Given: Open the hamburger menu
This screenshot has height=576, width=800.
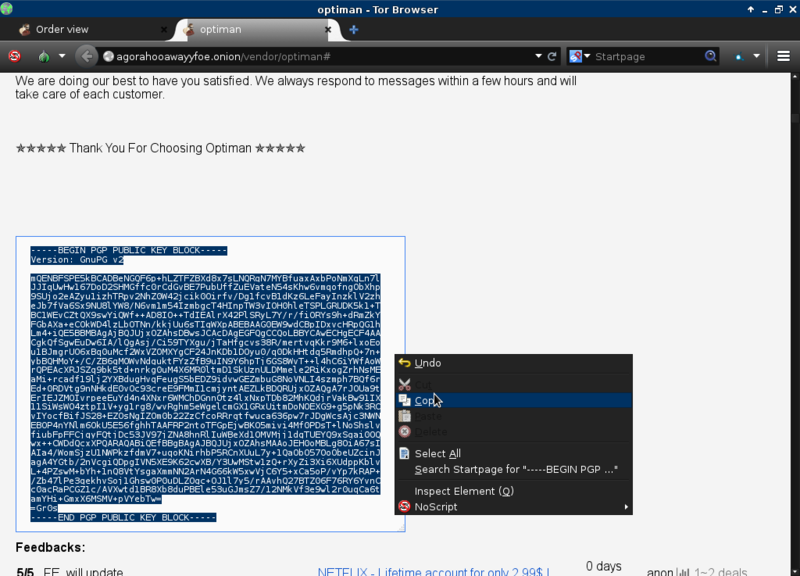Looking at the screenshot, I should (x=783, y=56).
